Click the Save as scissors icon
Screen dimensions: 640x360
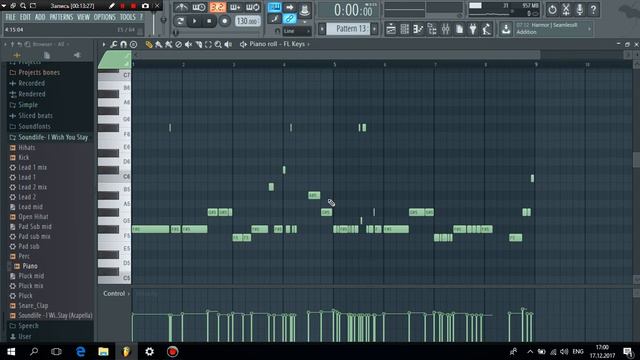566,9
